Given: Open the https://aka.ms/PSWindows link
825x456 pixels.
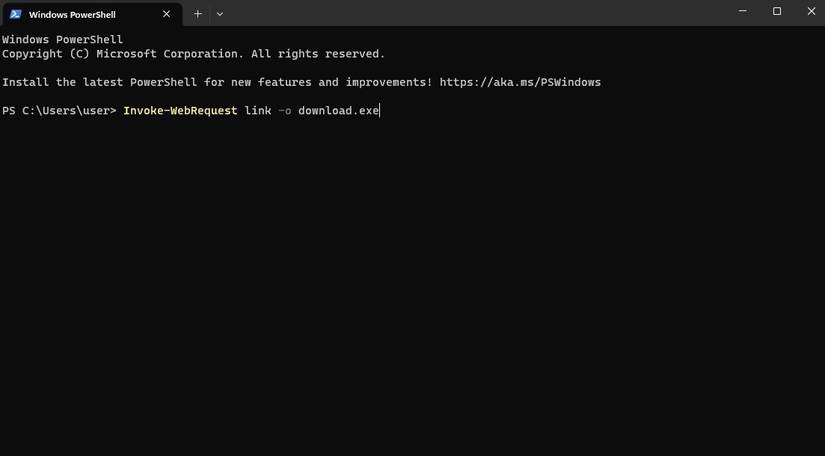Looking at the screenshot, I should (x=520, y=82).
